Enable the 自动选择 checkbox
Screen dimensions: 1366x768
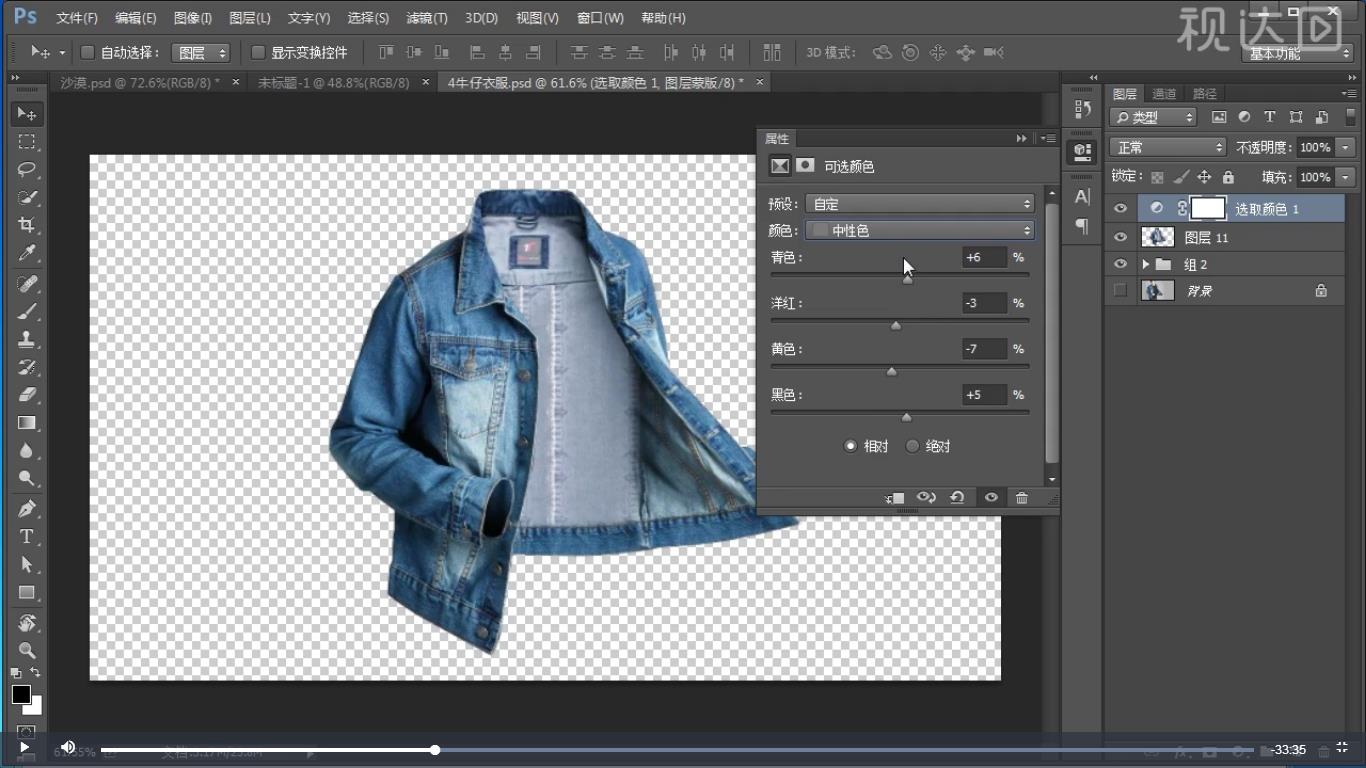pos(87,52)
